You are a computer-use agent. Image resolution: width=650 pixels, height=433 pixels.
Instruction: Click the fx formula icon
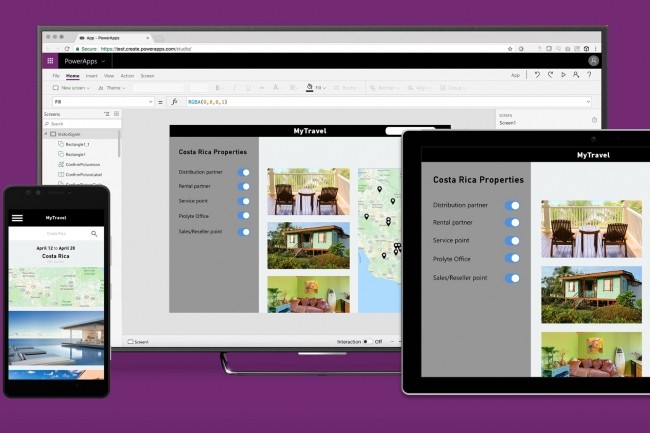coord(175,102)
